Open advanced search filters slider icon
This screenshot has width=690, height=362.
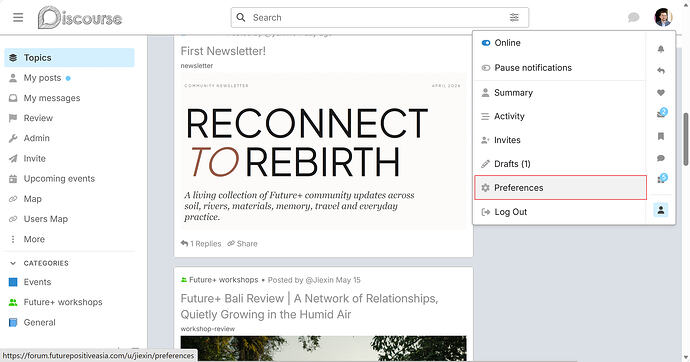(x=514, y=18)
